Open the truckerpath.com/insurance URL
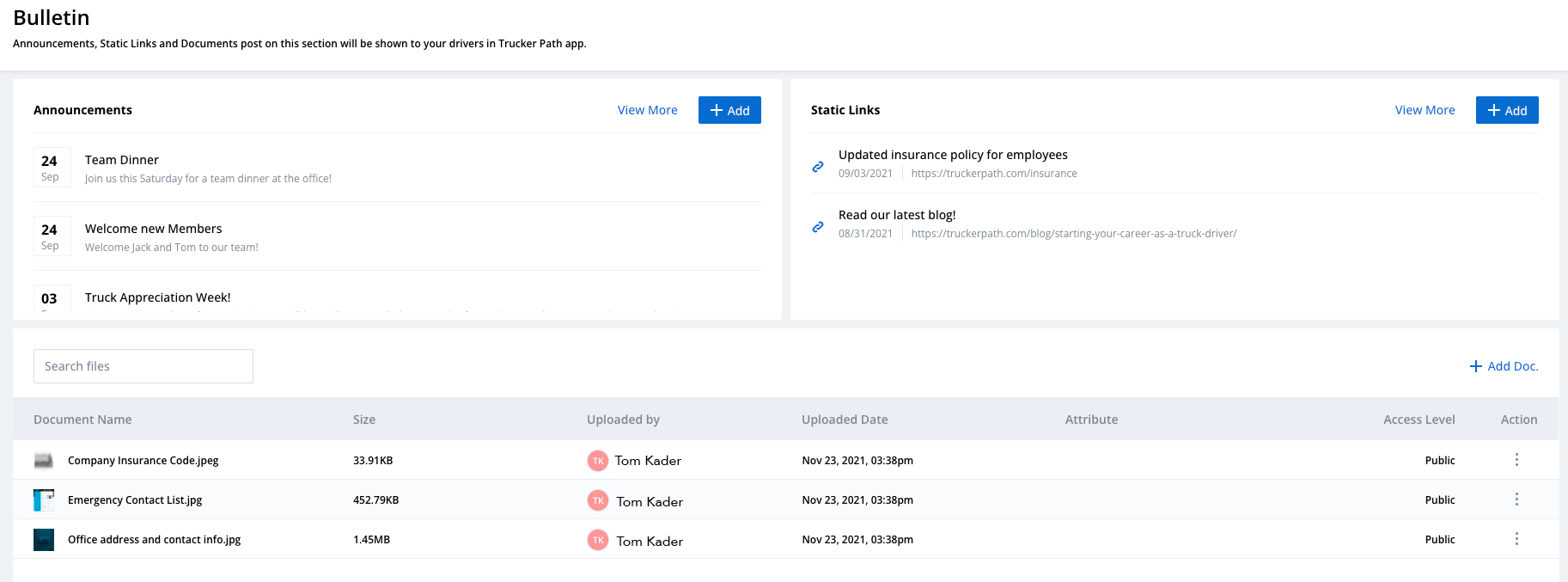Screen dimensions: 1568x582 (994, 174)
